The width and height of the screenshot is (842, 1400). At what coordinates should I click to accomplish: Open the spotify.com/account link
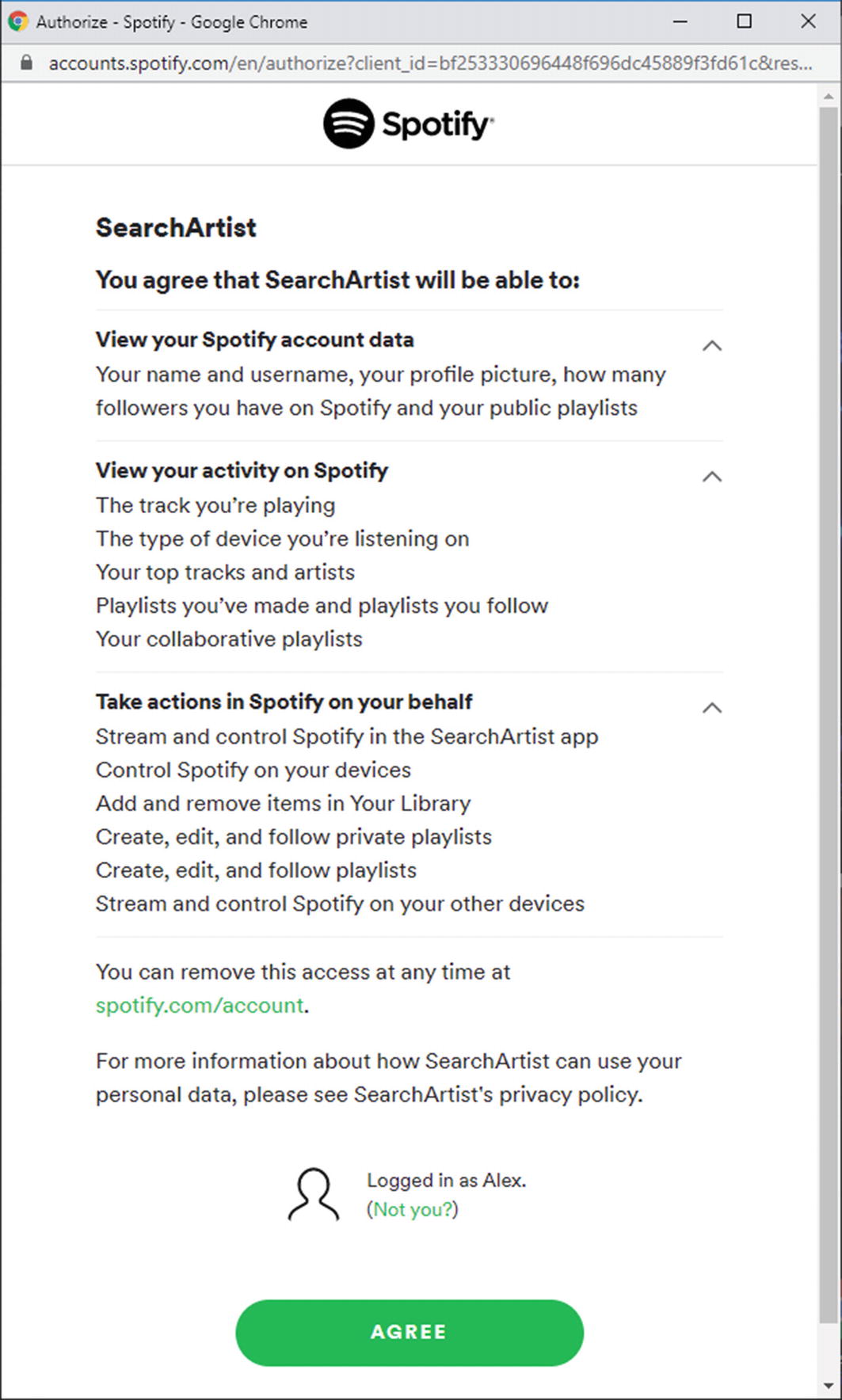(200, 1006)
